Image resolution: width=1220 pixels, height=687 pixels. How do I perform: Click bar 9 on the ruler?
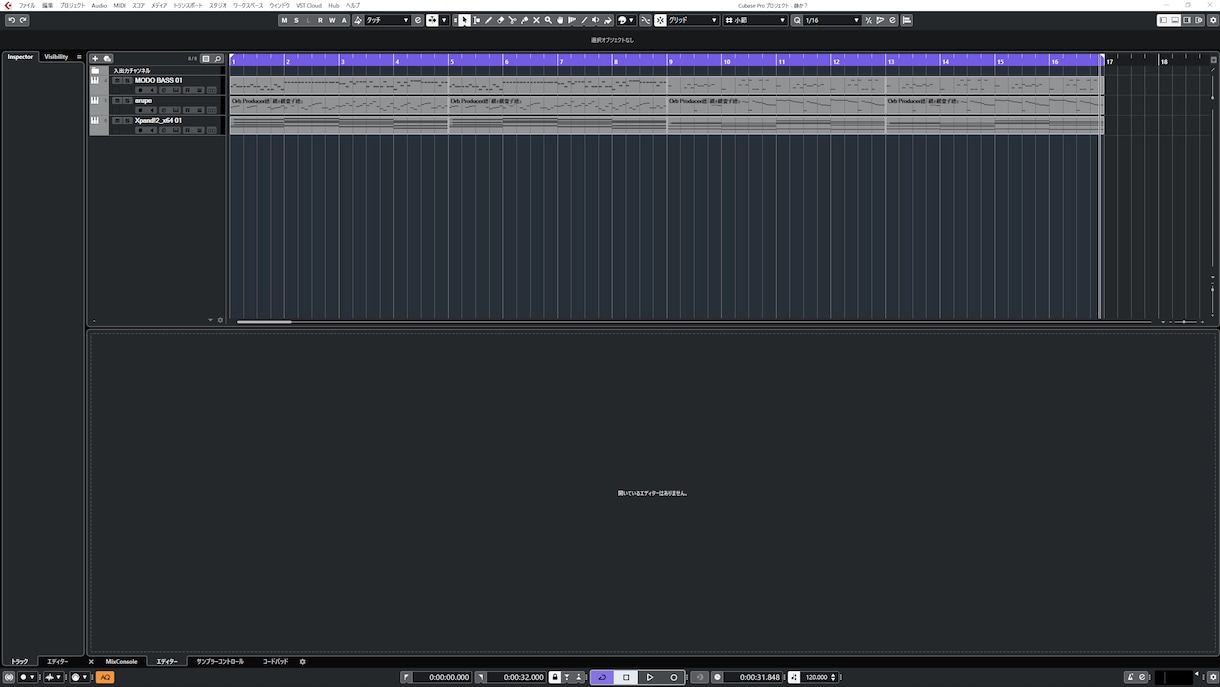[671, 61]
